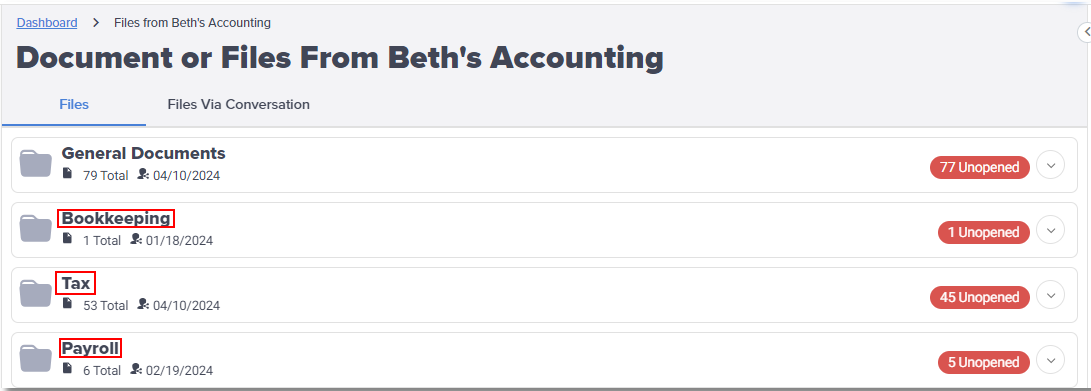Click file icon beside 79 Total
The width and height of the screenshot is (1091, 391).
point(67,174)
